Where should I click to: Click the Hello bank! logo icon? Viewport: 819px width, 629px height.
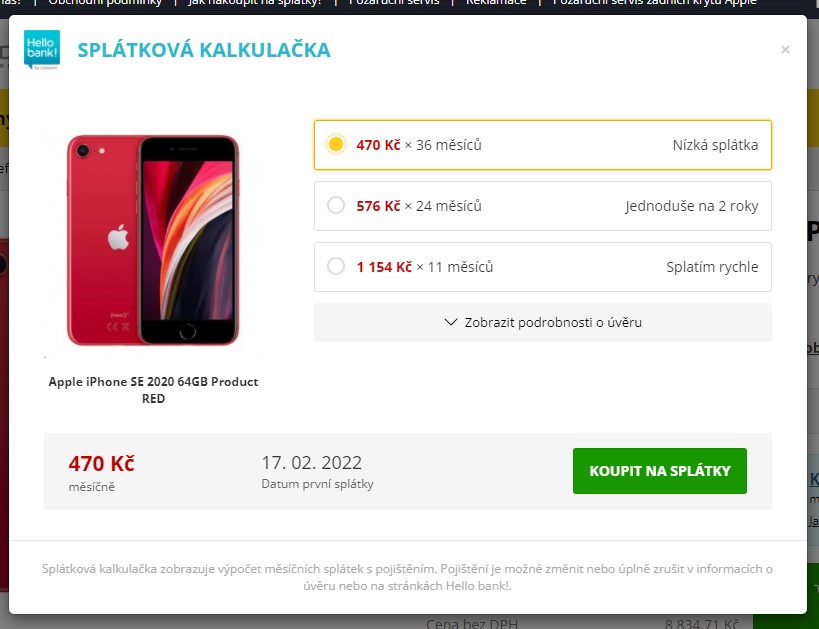(42, 50)
